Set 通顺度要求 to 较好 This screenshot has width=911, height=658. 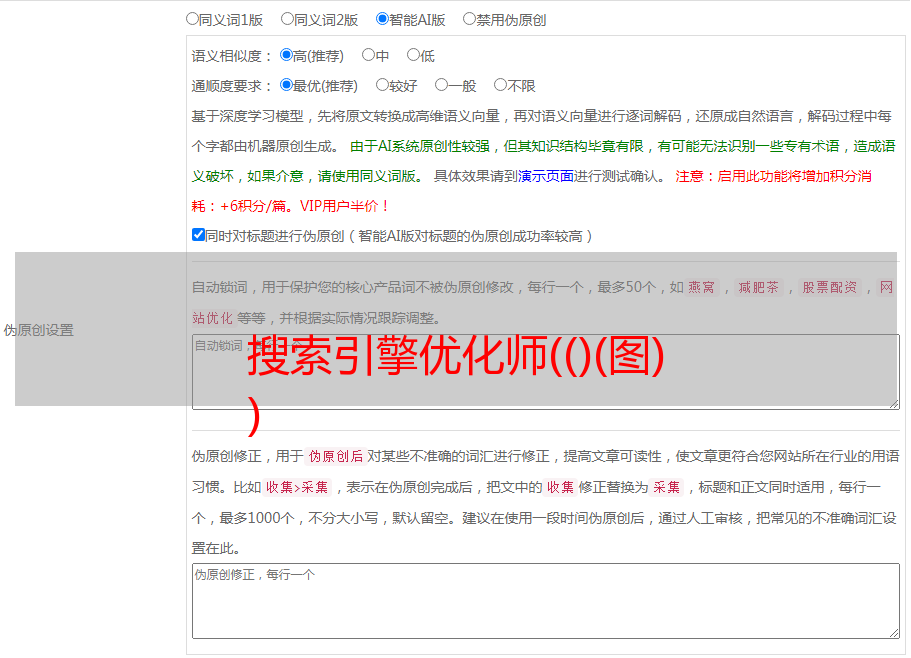(x=382, y=85)
